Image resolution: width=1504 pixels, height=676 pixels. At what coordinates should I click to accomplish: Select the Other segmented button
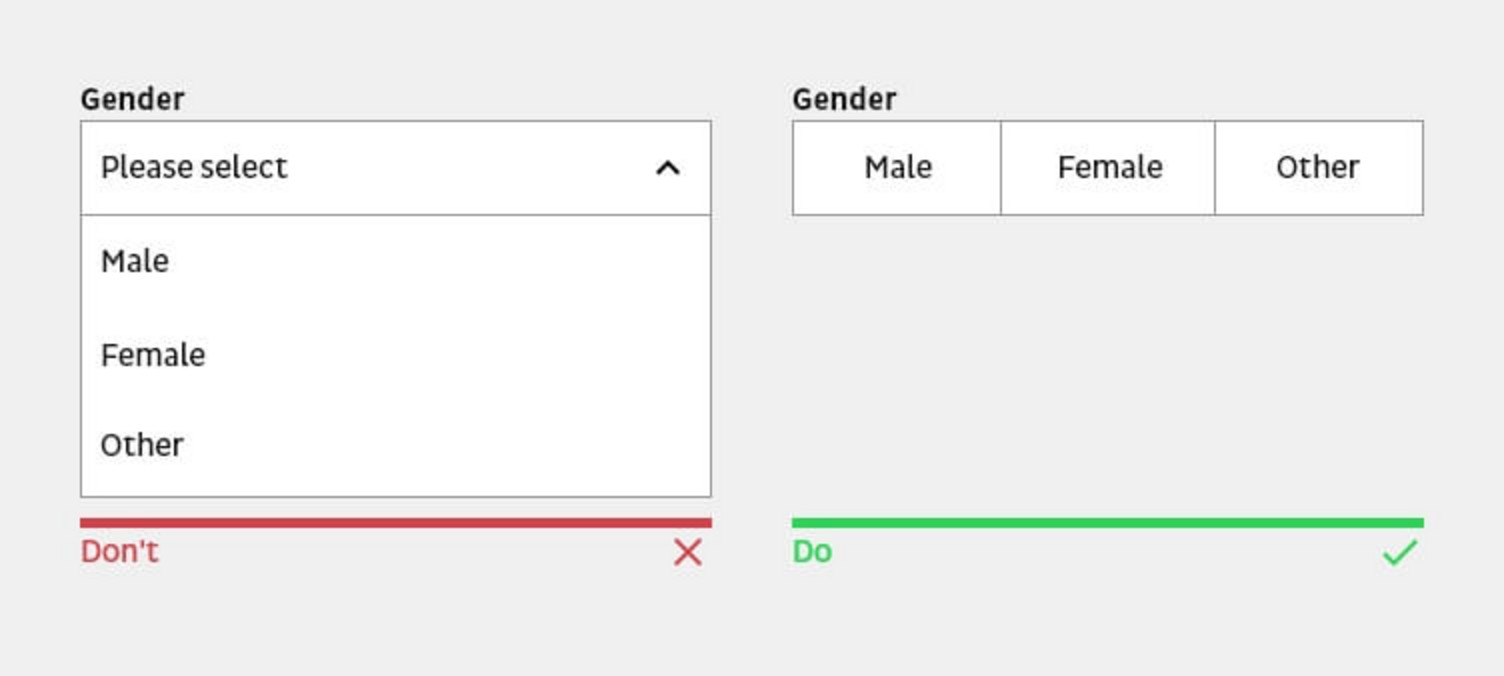tap(1318, 168)
